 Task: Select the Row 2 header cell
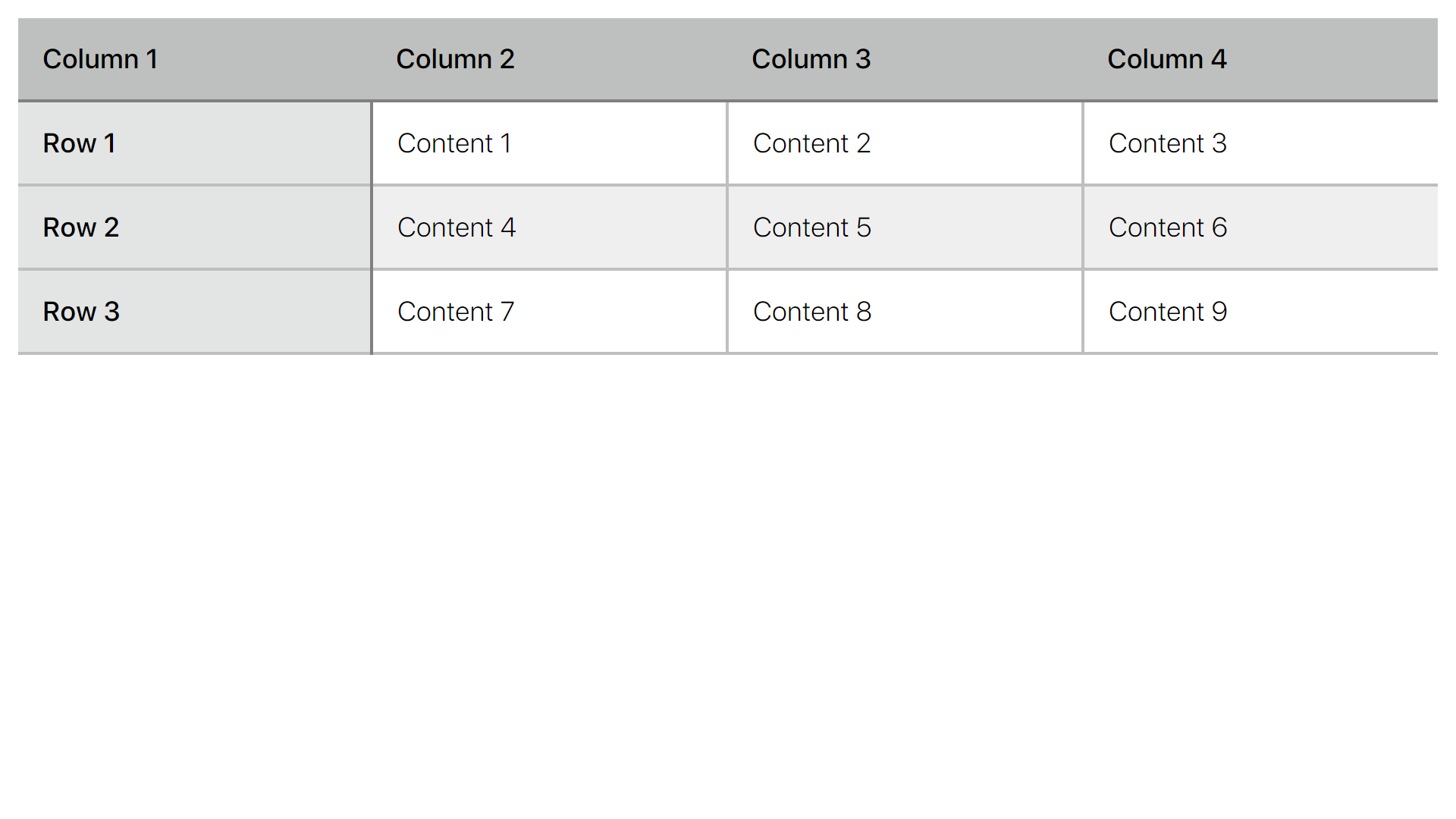coord(195,227)
